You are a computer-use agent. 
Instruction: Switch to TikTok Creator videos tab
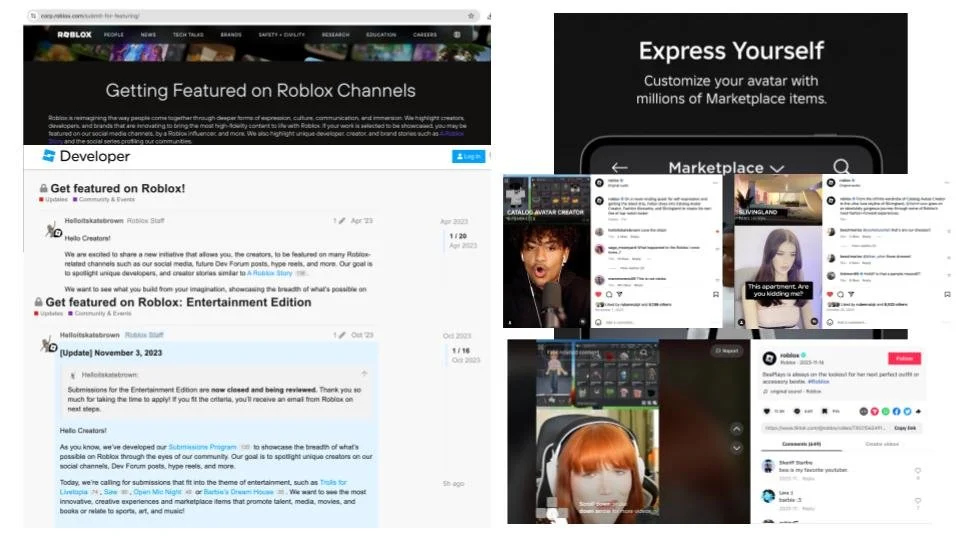882,444
